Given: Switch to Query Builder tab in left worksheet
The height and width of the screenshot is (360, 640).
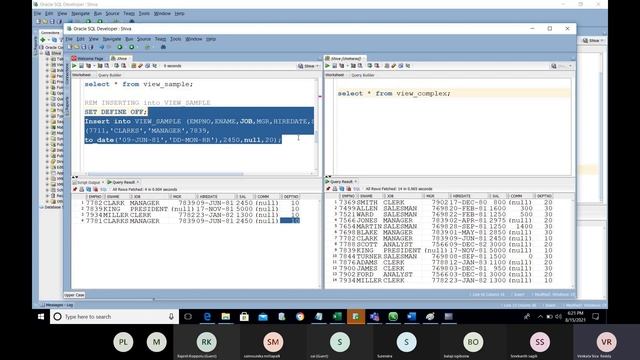Looking at the screenshot, I should pos(109,75).
